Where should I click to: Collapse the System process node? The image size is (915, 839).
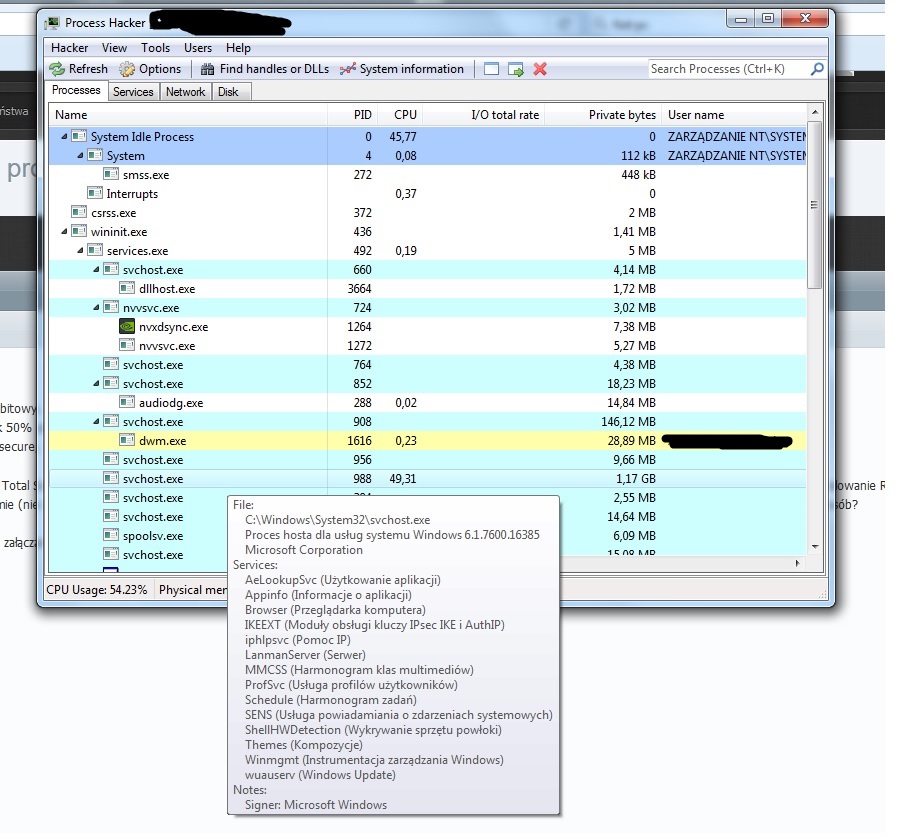[x=80, y=156]
